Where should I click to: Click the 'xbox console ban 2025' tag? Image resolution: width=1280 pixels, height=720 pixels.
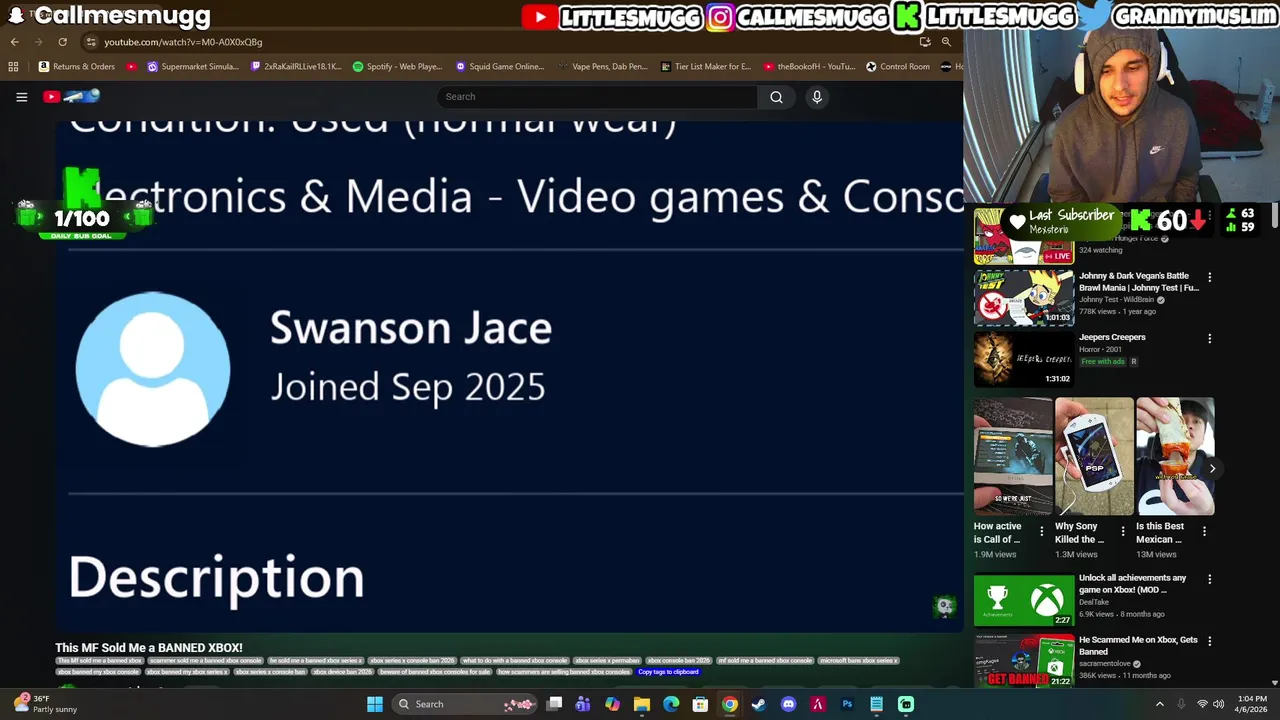point(678,661)
